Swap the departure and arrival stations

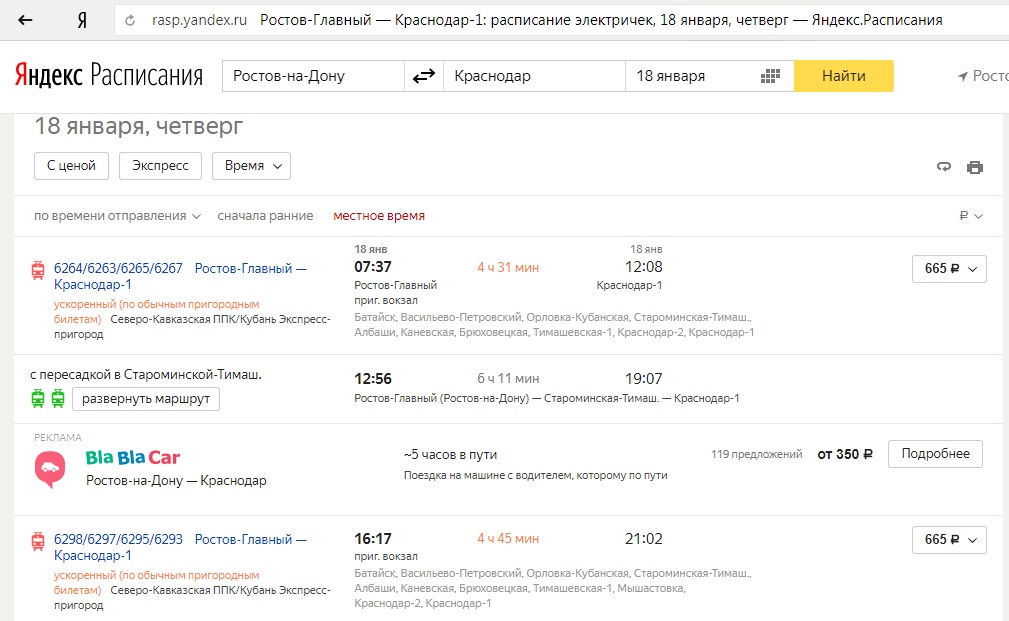tap(424, 76)
